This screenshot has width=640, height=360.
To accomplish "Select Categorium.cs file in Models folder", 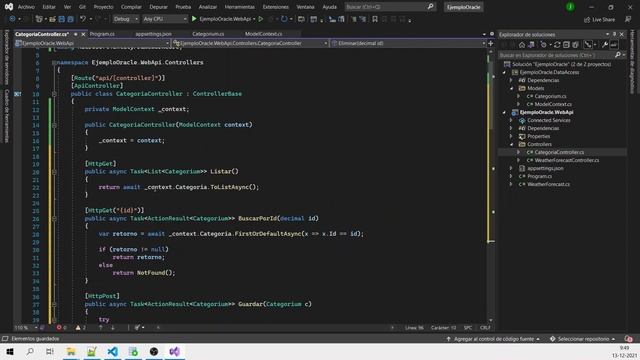I will 550,96.
